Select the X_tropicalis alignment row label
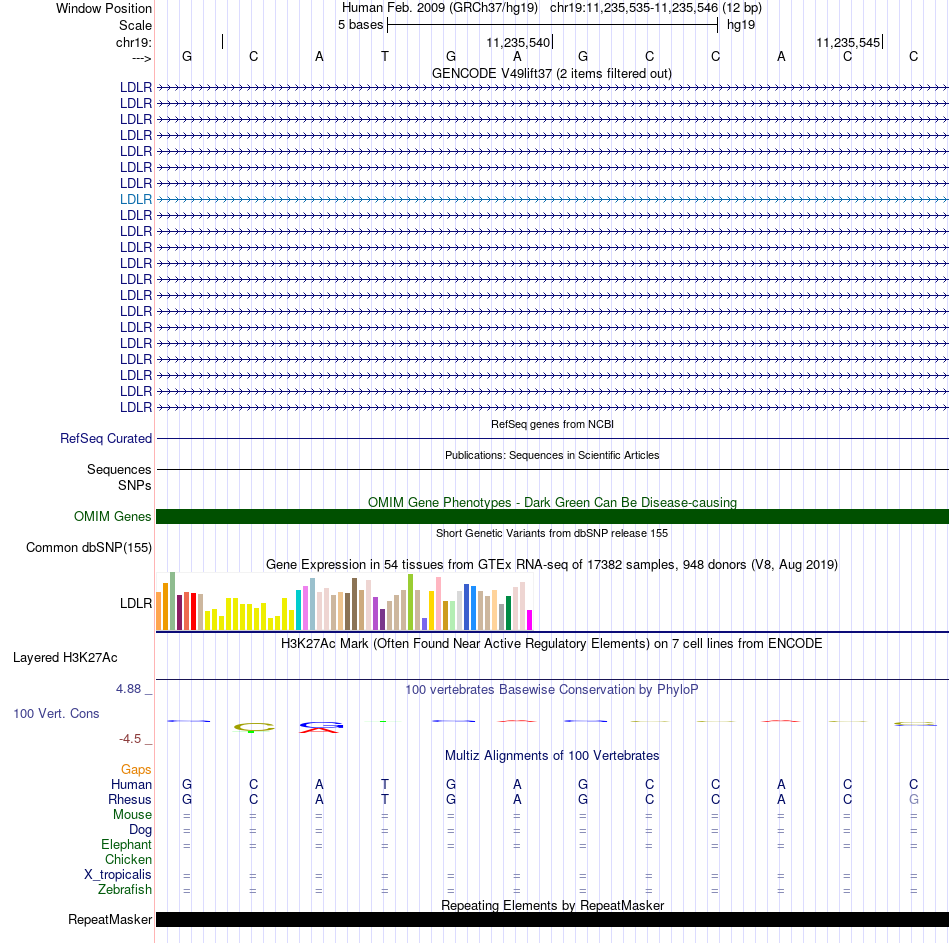950x943 pixels. click(118, 875)
